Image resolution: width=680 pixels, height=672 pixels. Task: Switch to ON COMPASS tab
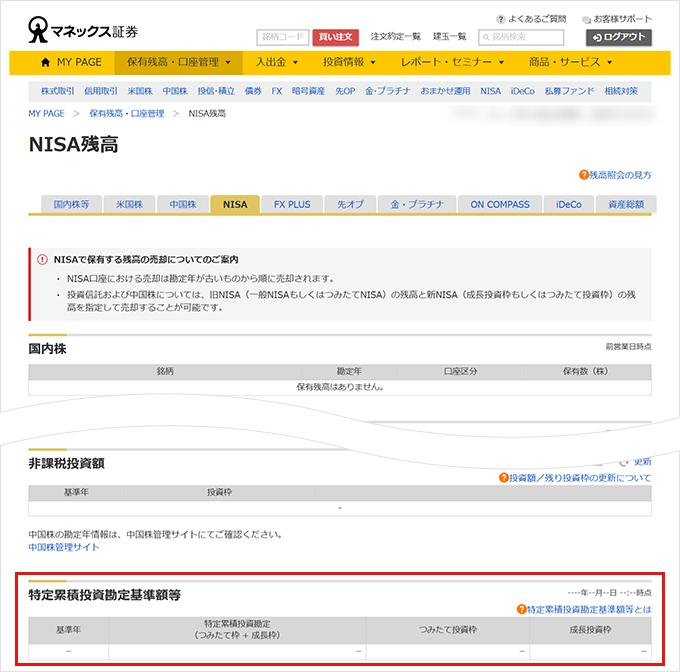coord(500,205)
